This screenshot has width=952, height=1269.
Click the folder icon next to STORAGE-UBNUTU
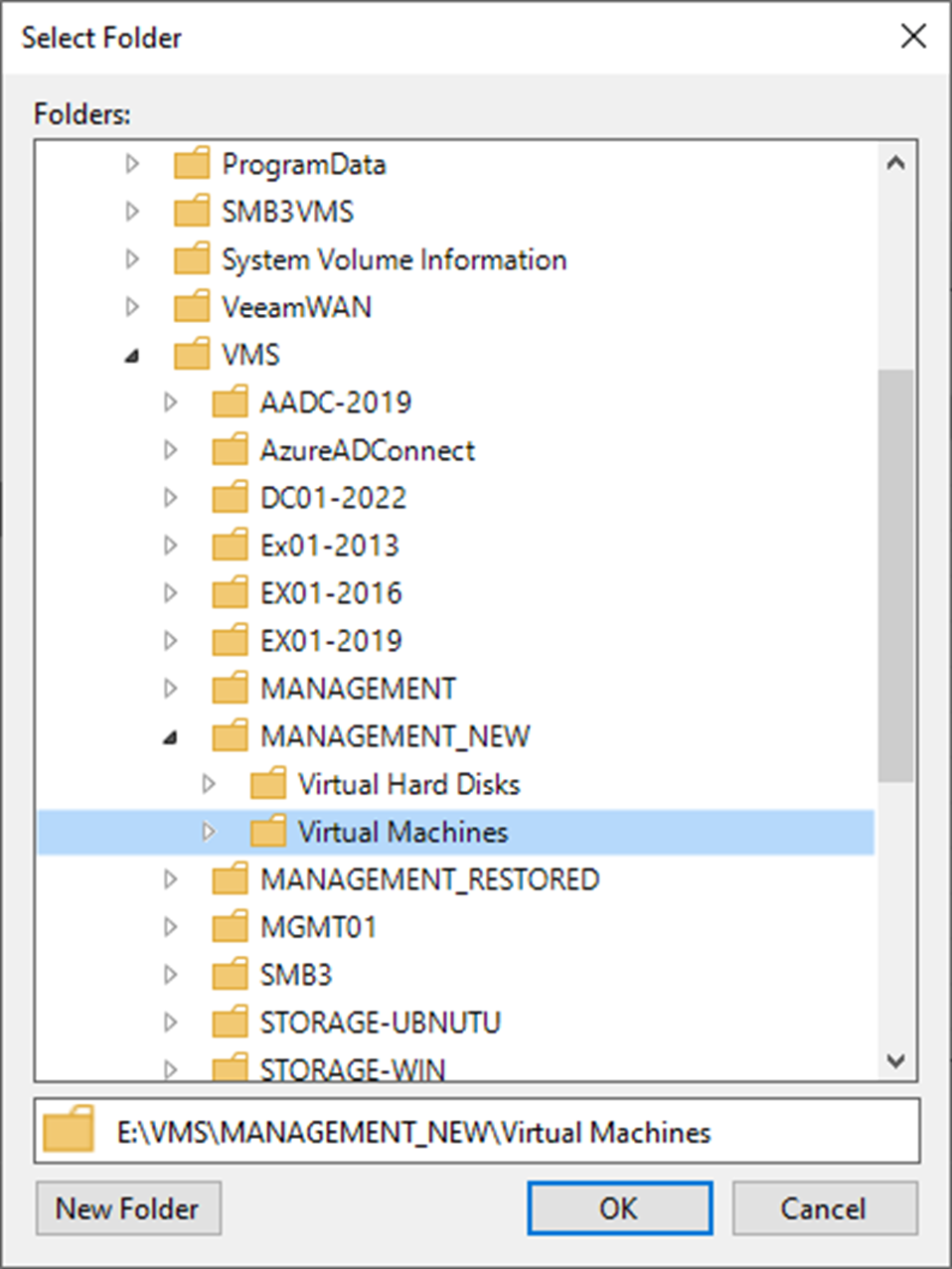pyautogui.click(x=229, y=1022)
